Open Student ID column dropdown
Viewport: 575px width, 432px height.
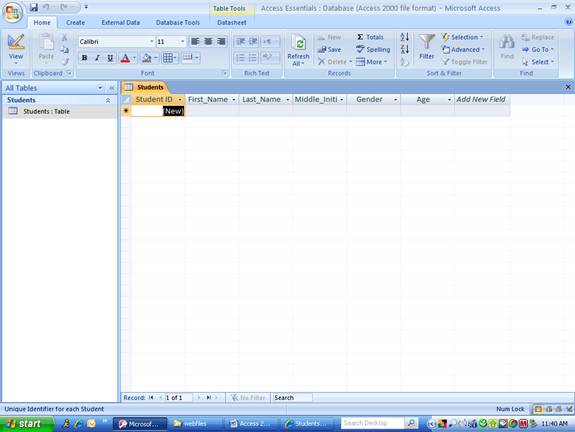click(180, 99)
